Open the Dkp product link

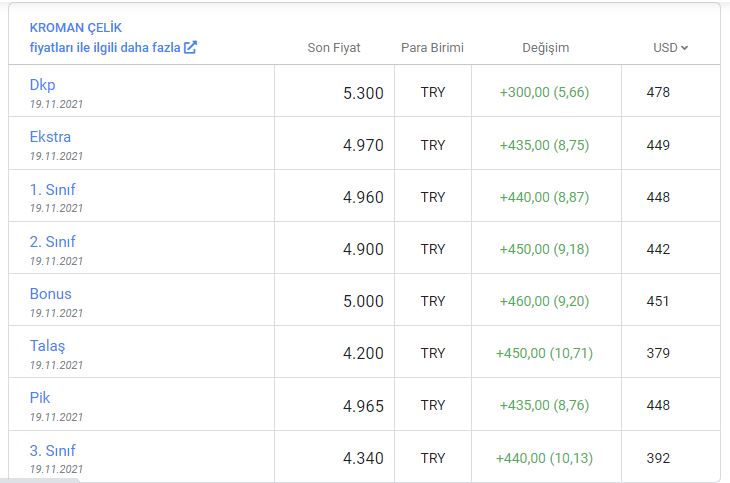42,85
